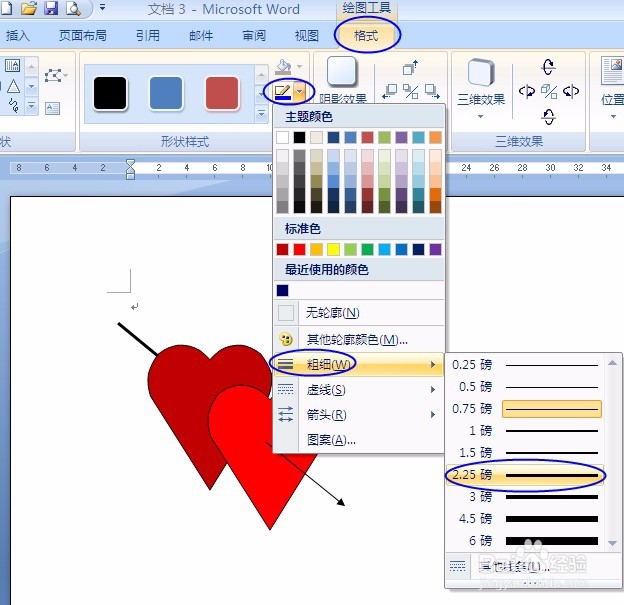Select 1 磅 line weight
This screenshot has height=605, width=624.
[525, 431]
